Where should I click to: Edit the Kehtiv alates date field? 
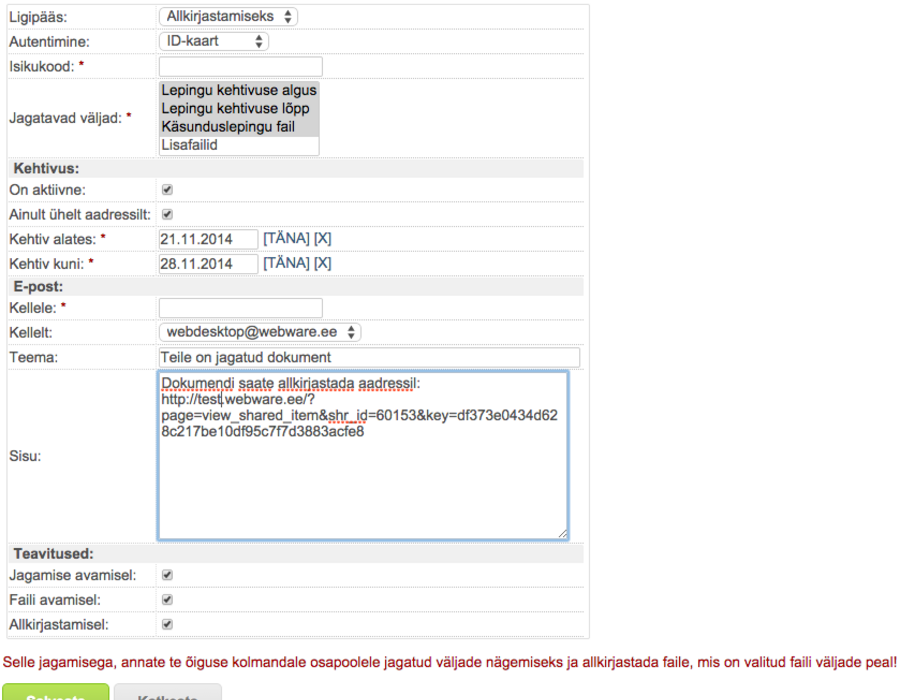208,239
